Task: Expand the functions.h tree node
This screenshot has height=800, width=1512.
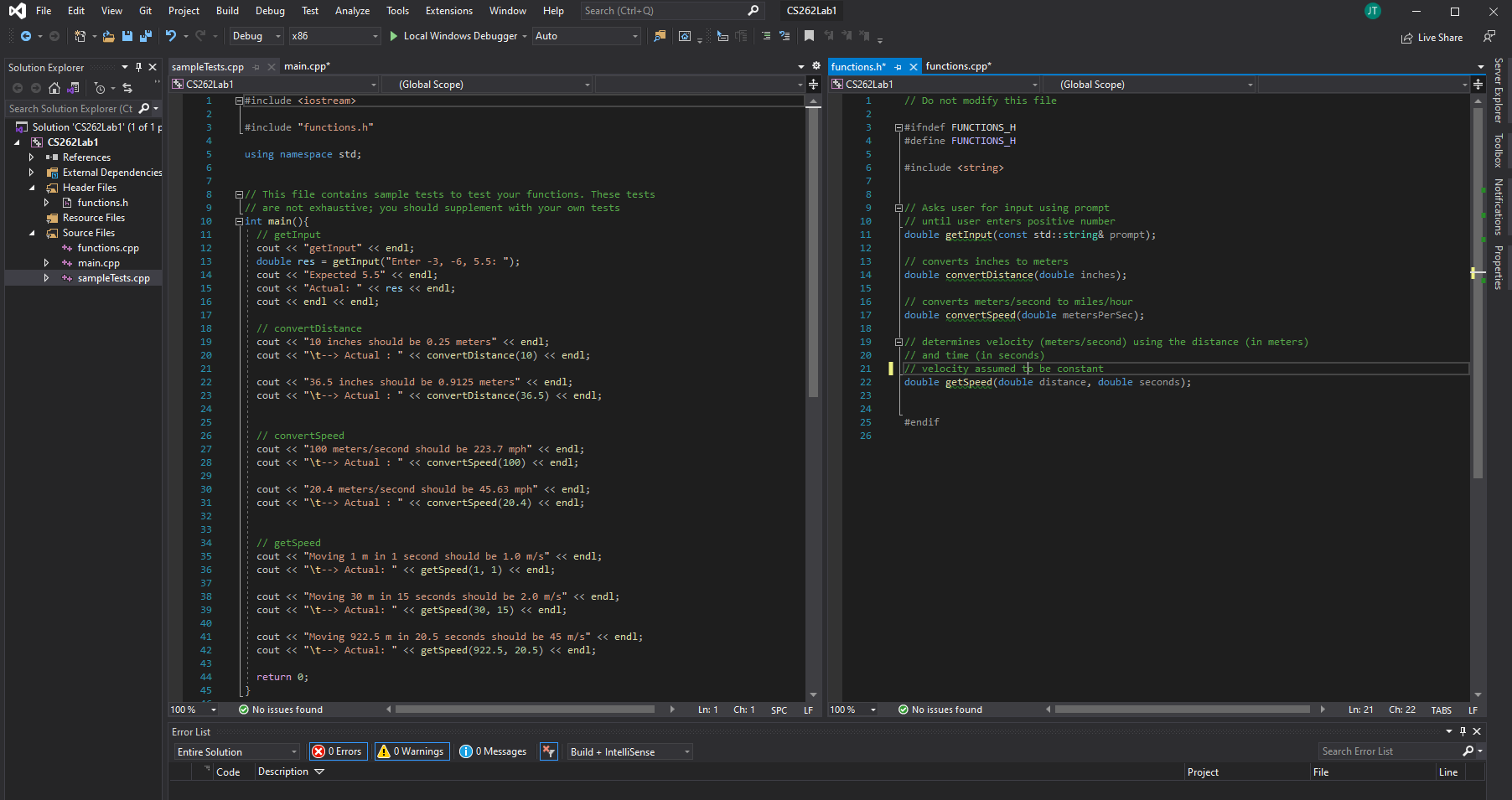Action: [47, 203]
